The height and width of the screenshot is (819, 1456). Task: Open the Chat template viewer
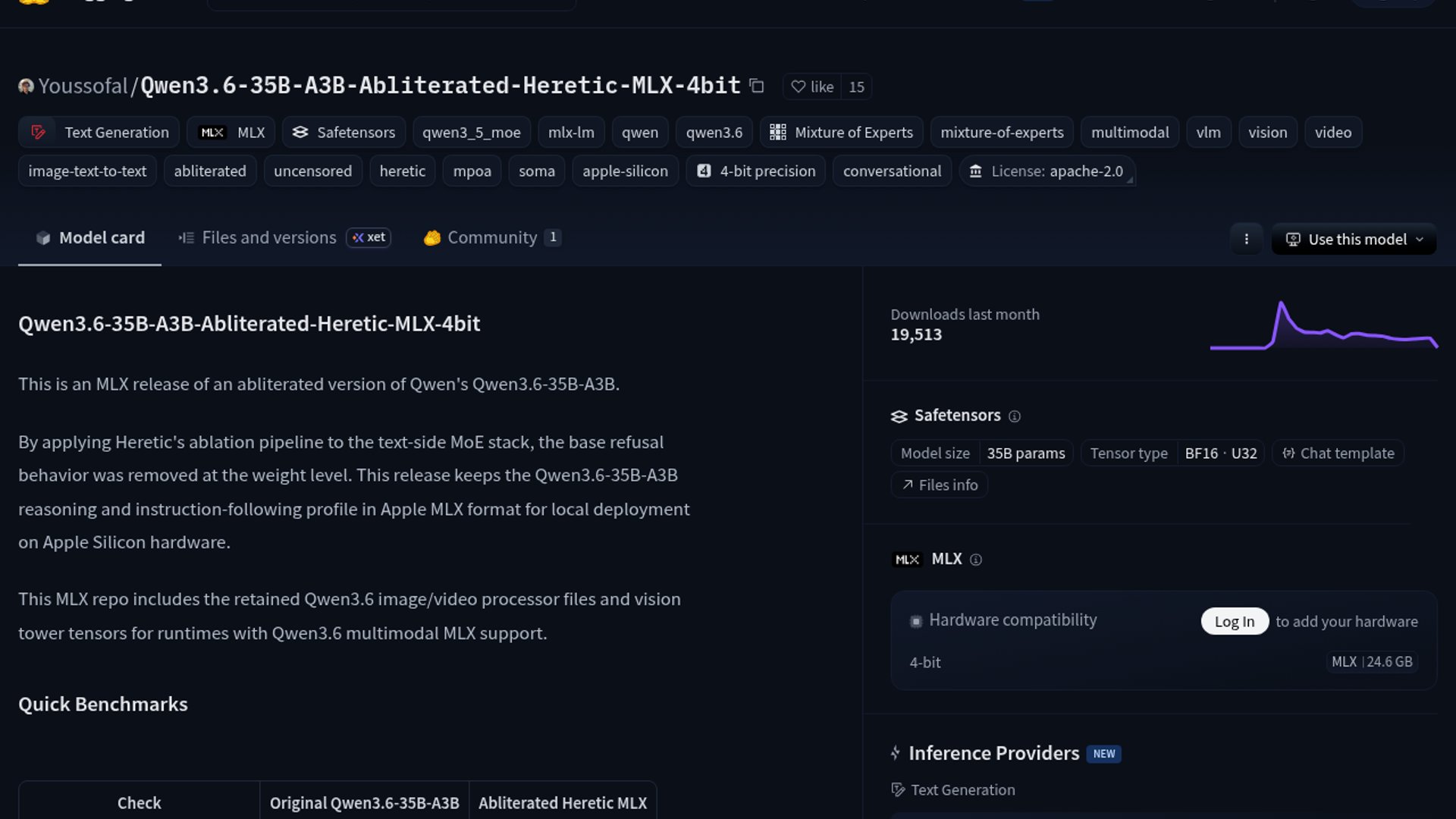[x=1338, y=453]
